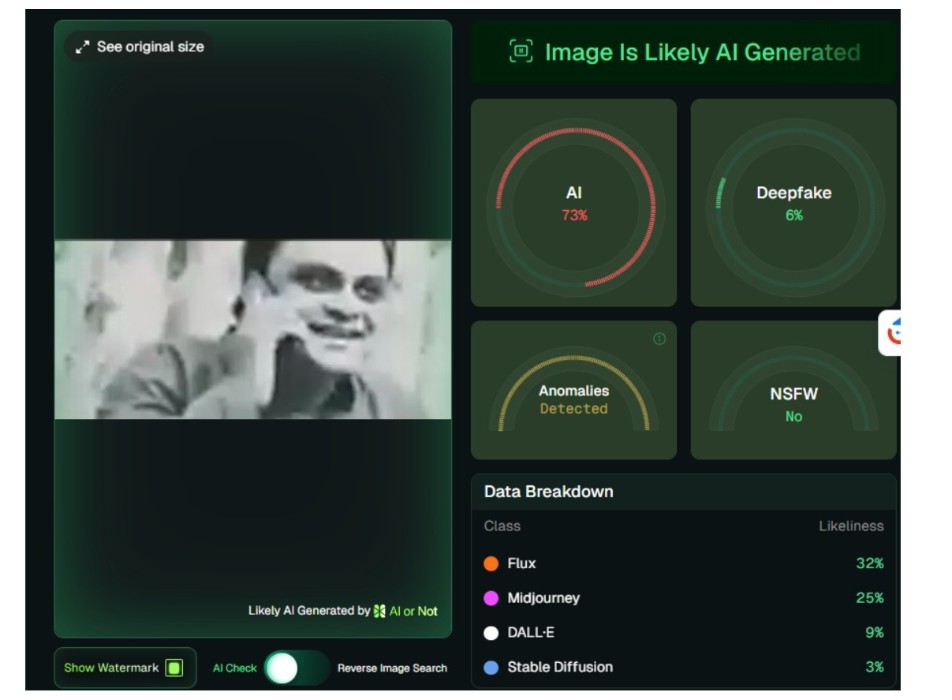Click the white DALL·E class dot

click(x=491, y=633)
